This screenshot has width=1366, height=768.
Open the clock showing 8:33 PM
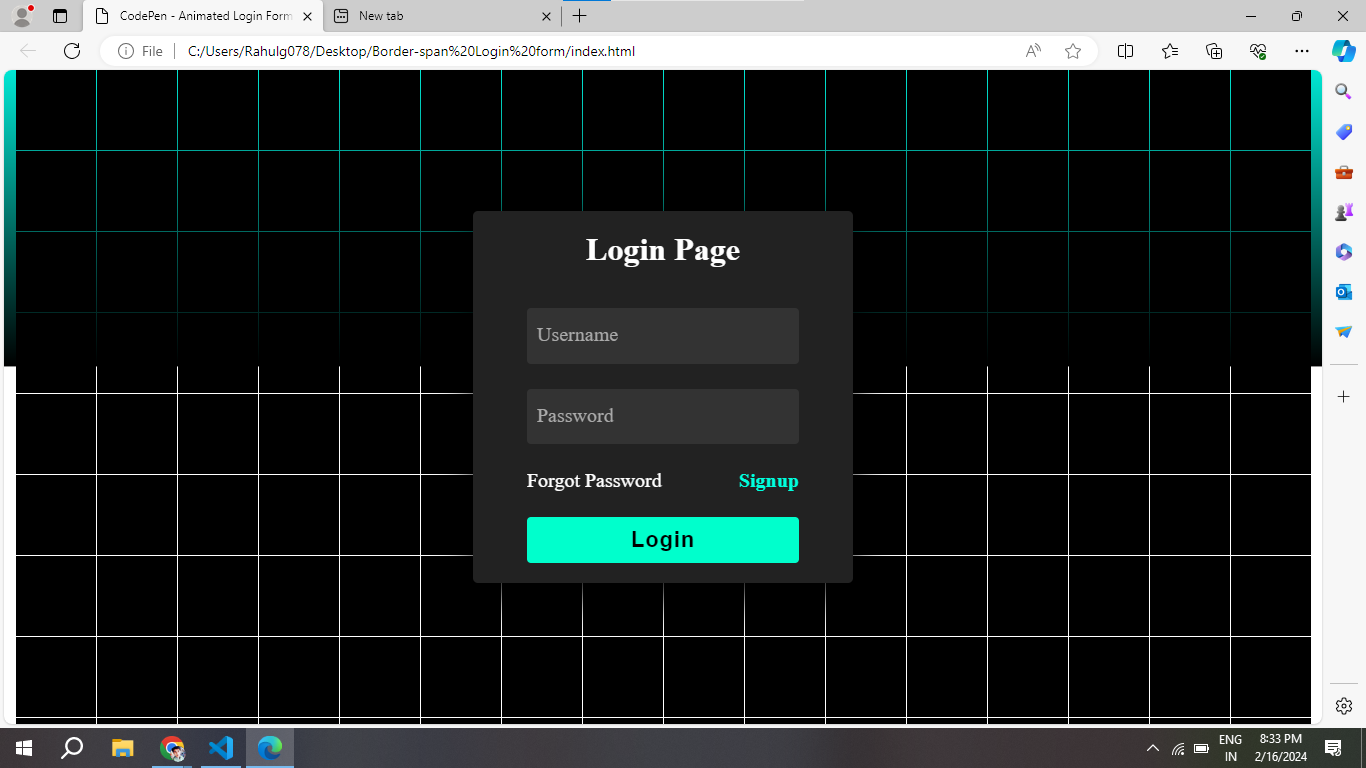click(x=1281, y=748)
